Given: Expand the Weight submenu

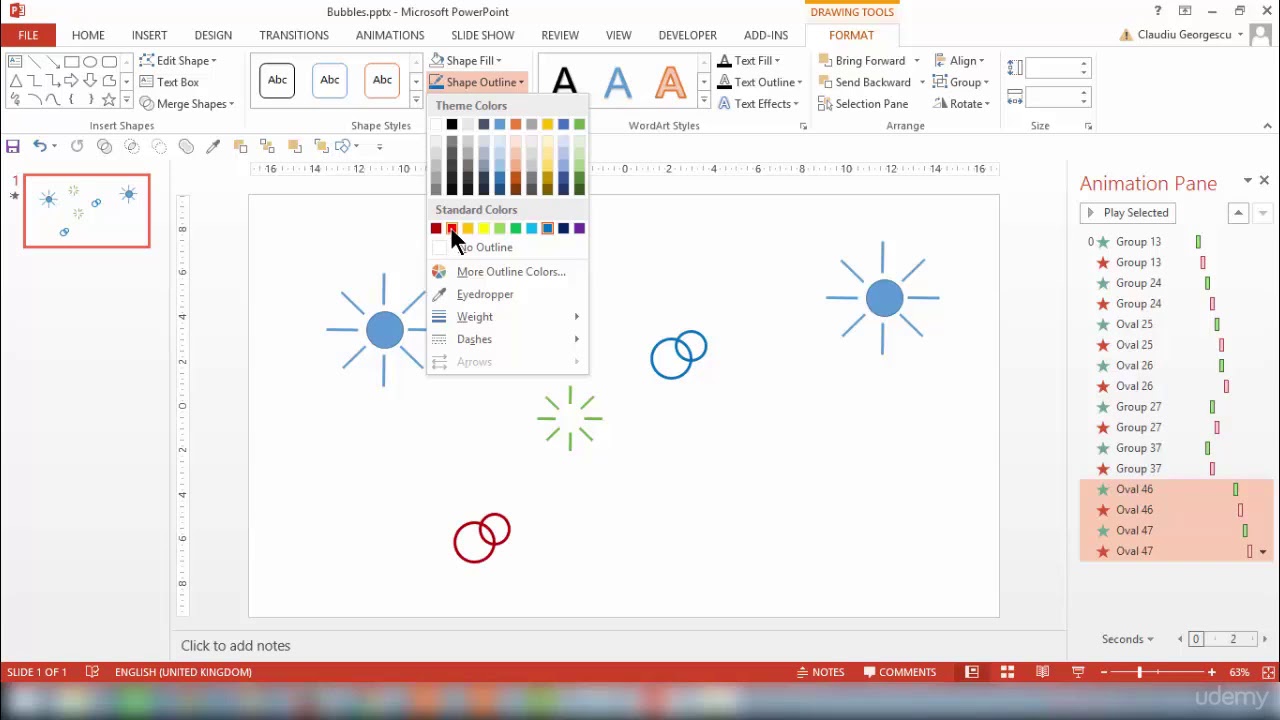Looking at the screenshot, I should coord(507,317).
